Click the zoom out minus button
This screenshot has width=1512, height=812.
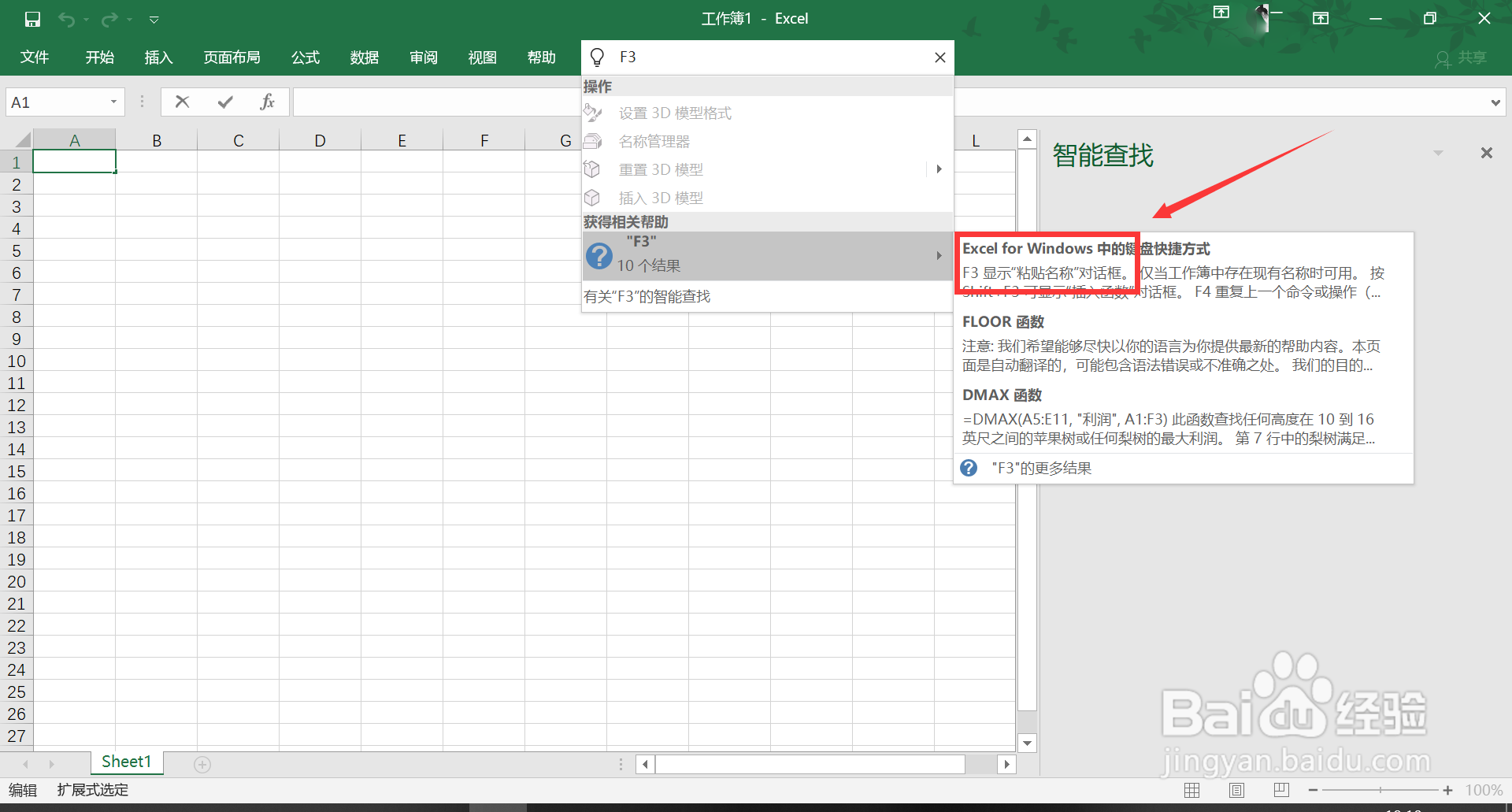click(x=1313, y=790)
